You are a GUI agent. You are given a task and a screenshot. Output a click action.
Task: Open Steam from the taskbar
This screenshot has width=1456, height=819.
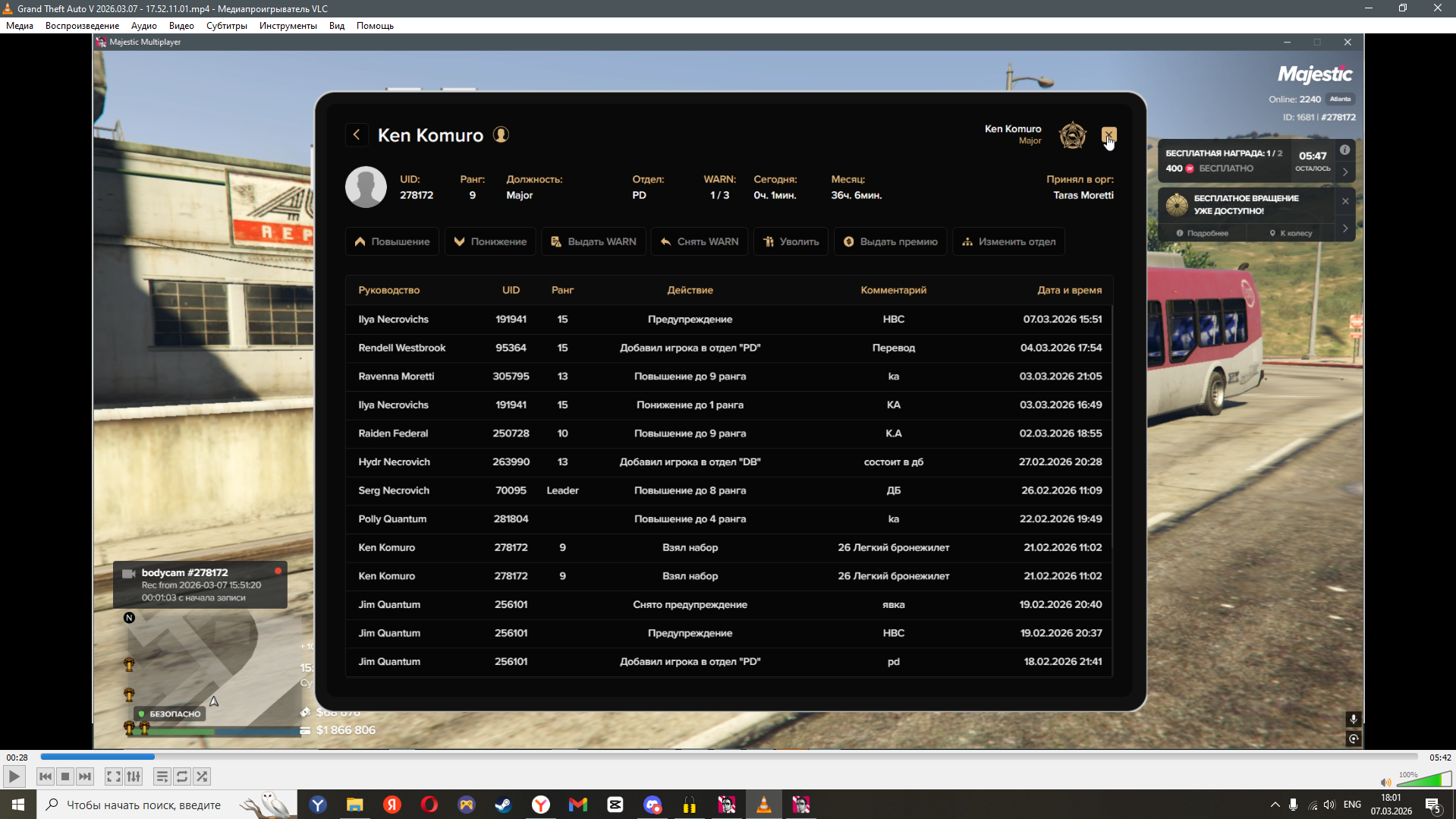coord(503,805)
